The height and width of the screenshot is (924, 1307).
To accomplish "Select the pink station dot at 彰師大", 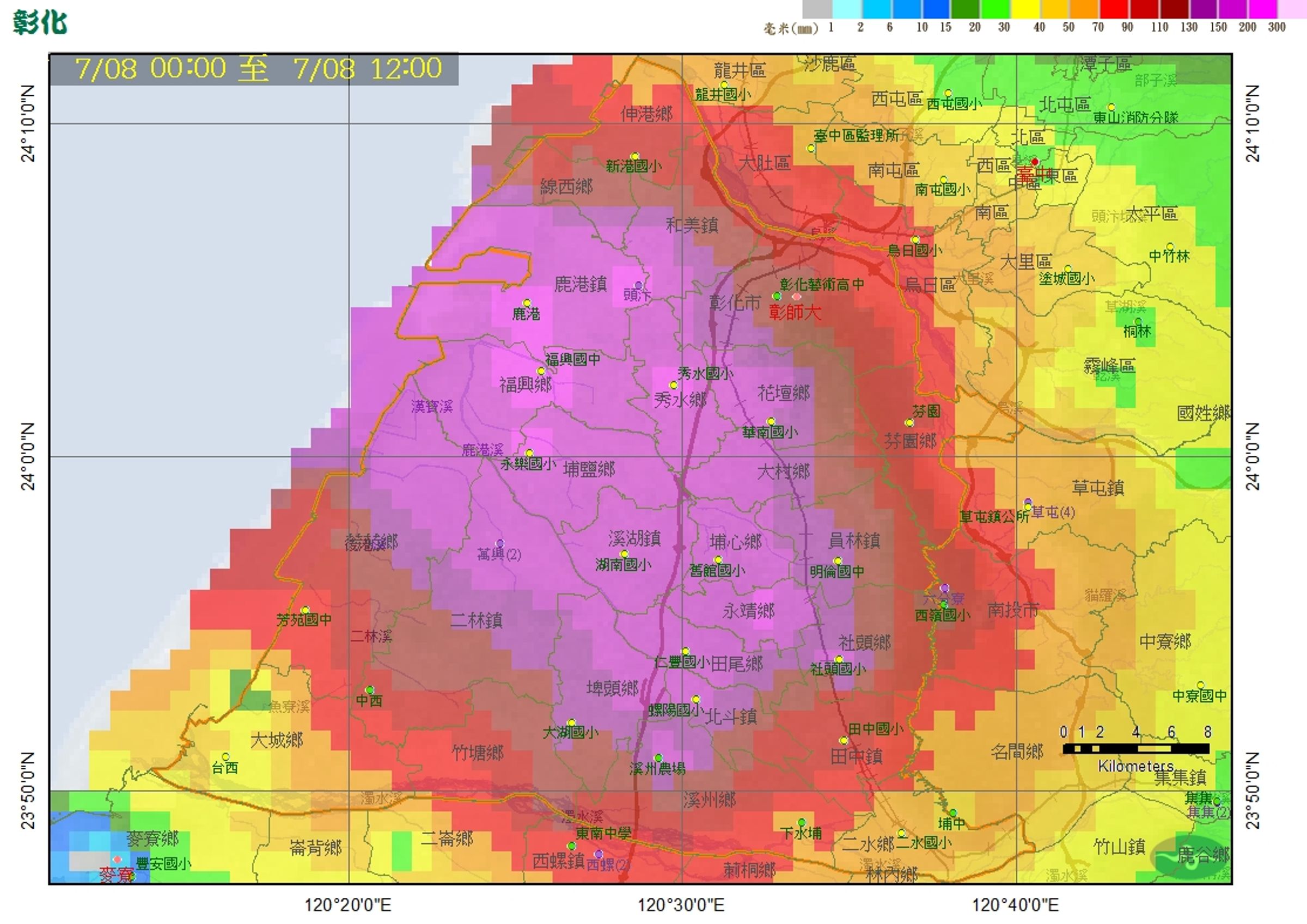I will click(x=796, y=297).
